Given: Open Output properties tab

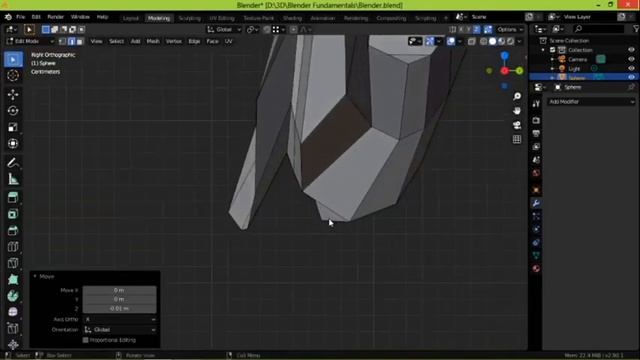Looking at the screenshot, I should coord(536,133).
